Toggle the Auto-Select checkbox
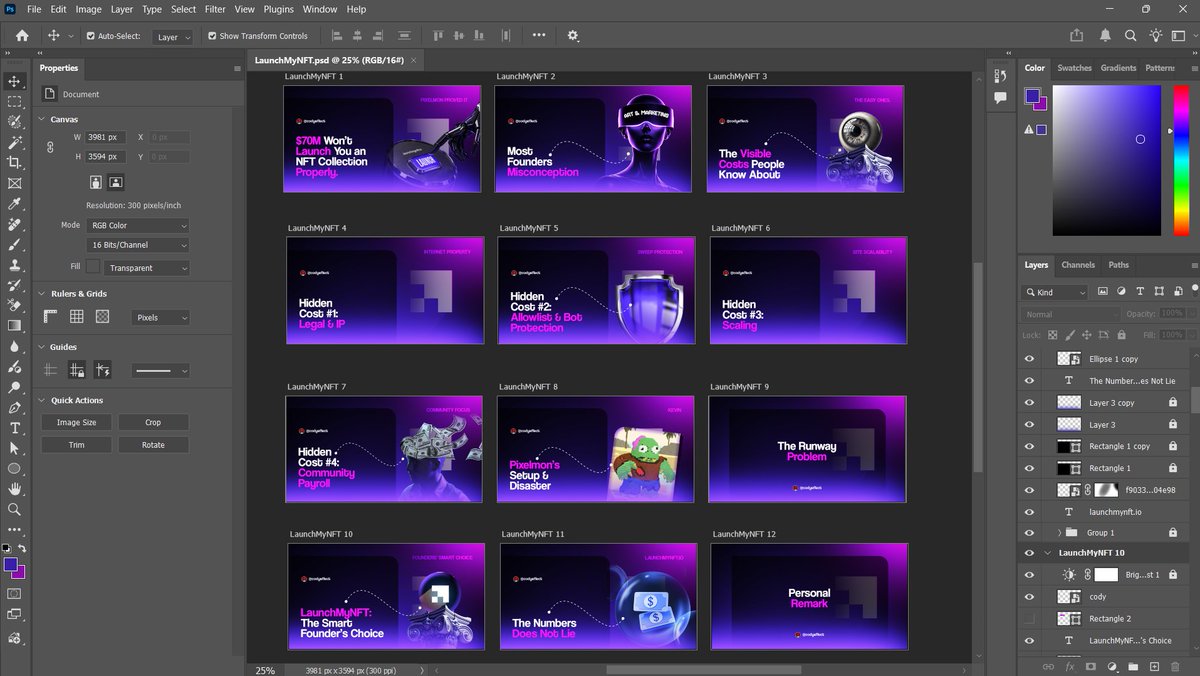The image size is (1200, 676). coord(91,36)
